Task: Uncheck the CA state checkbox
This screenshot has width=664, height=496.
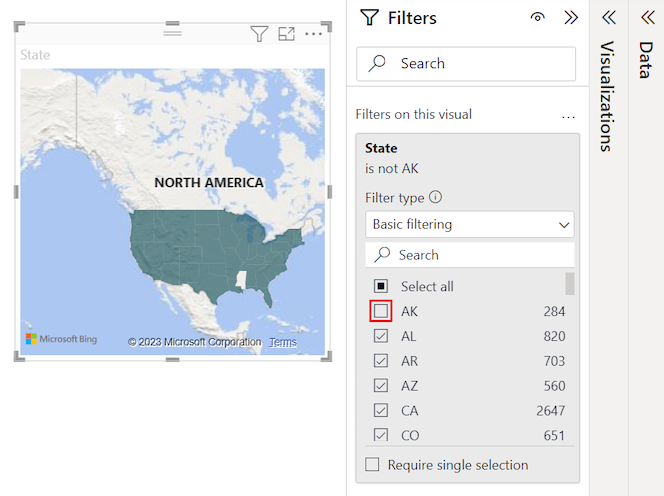Action: click(x=381, y=410)
